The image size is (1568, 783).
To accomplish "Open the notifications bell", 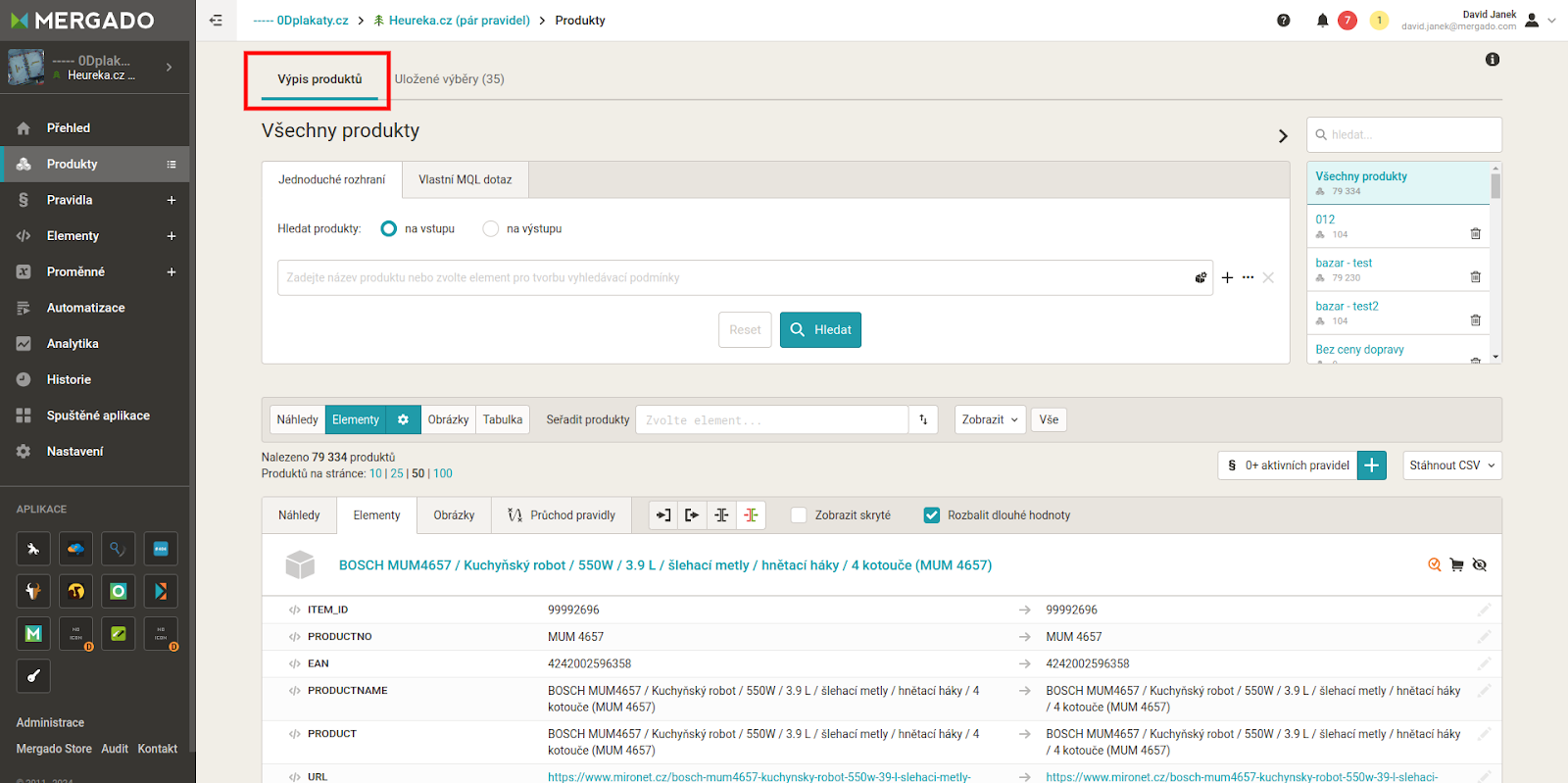I will coord(1322,21).
